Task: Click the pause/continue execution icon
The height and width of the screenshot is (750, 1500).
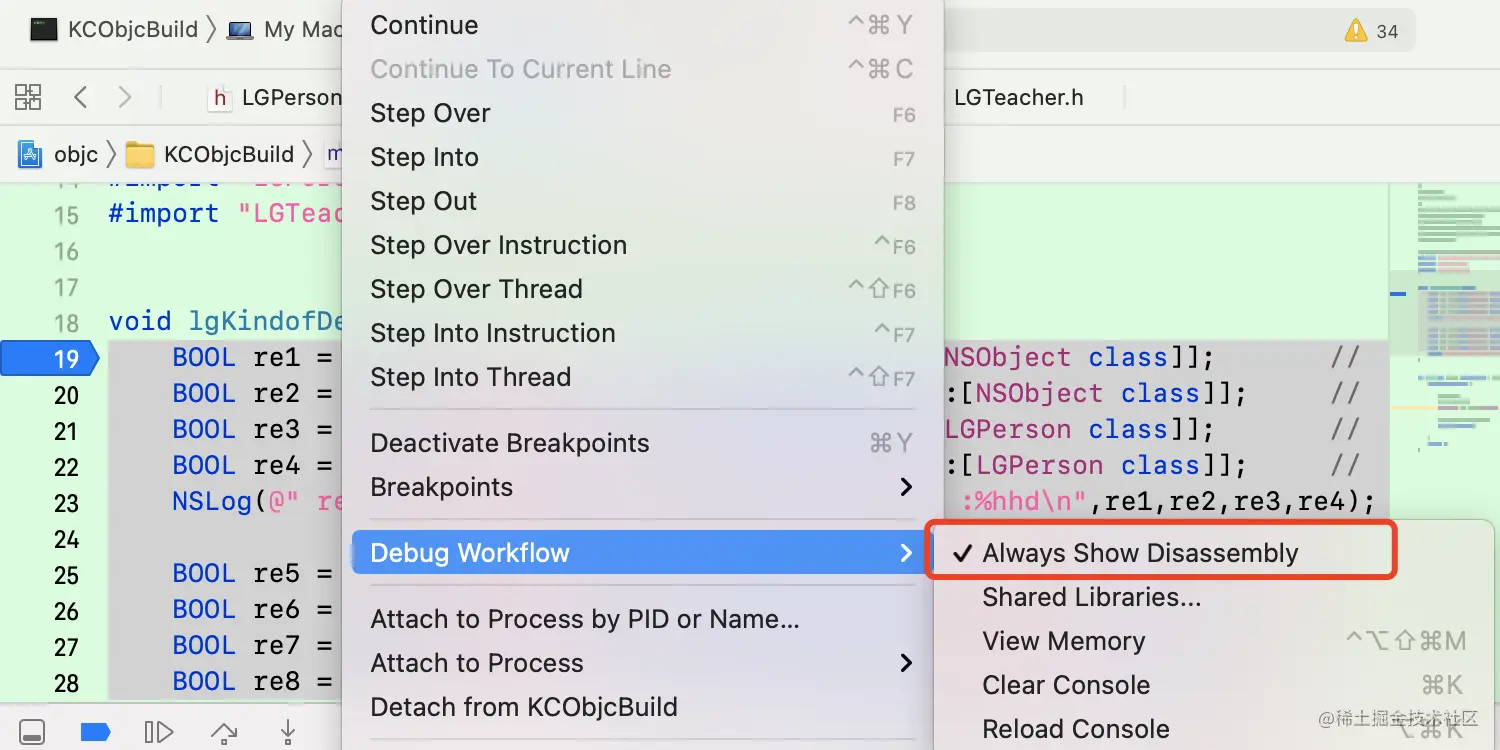Action: click(159, 732)
